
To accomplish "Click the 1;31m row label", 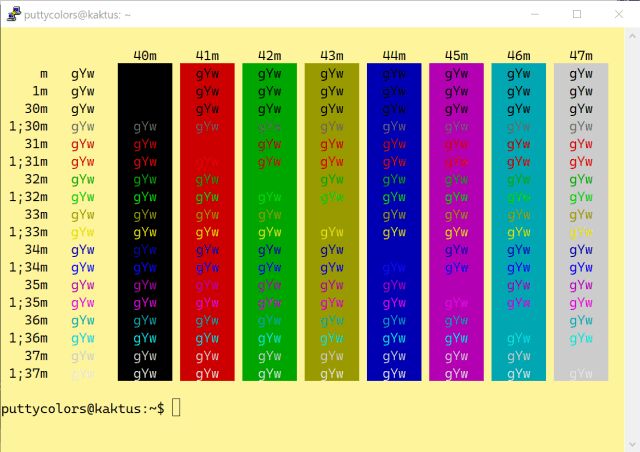I will [x=28, y=162].
